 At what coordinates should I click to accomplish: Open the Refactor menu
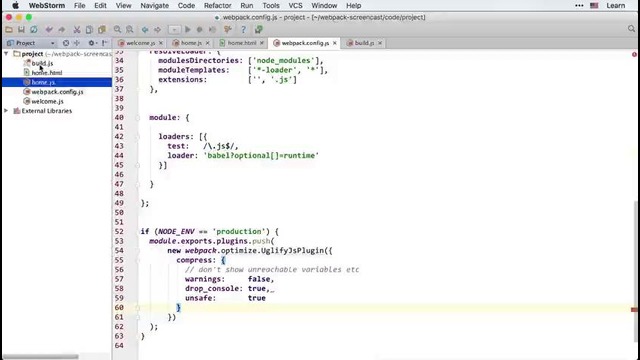(218, 6)
